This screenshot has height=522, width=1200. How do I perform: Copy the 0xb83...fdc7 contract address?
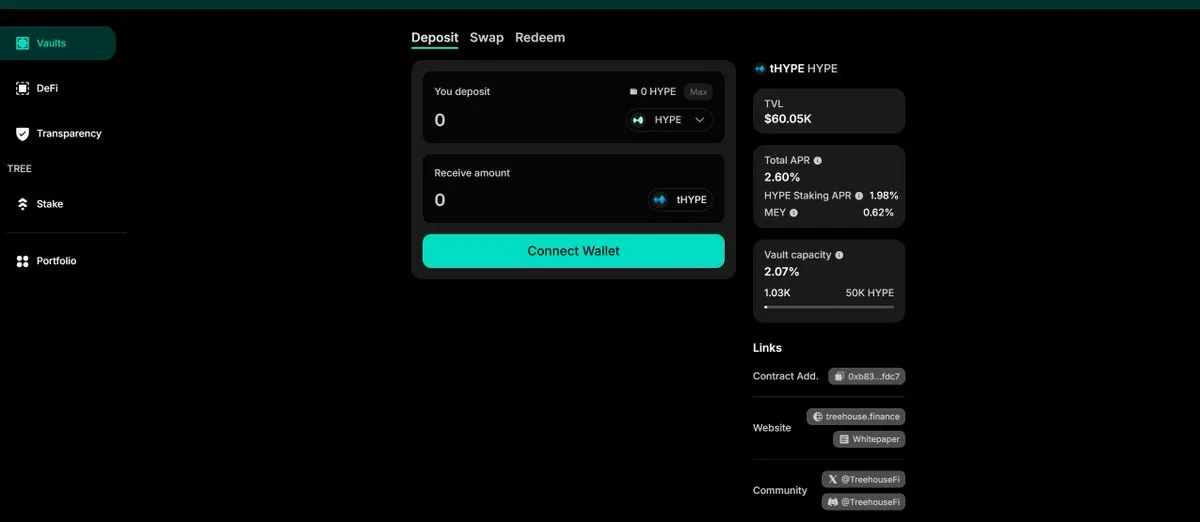coord(865,377)
